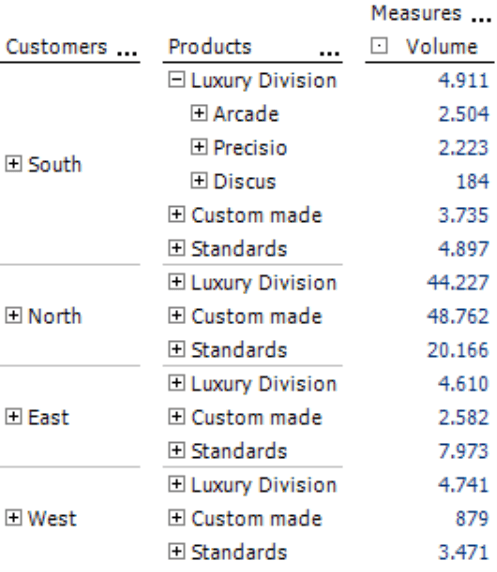Expand the North customer region

(x=14, y=316)
